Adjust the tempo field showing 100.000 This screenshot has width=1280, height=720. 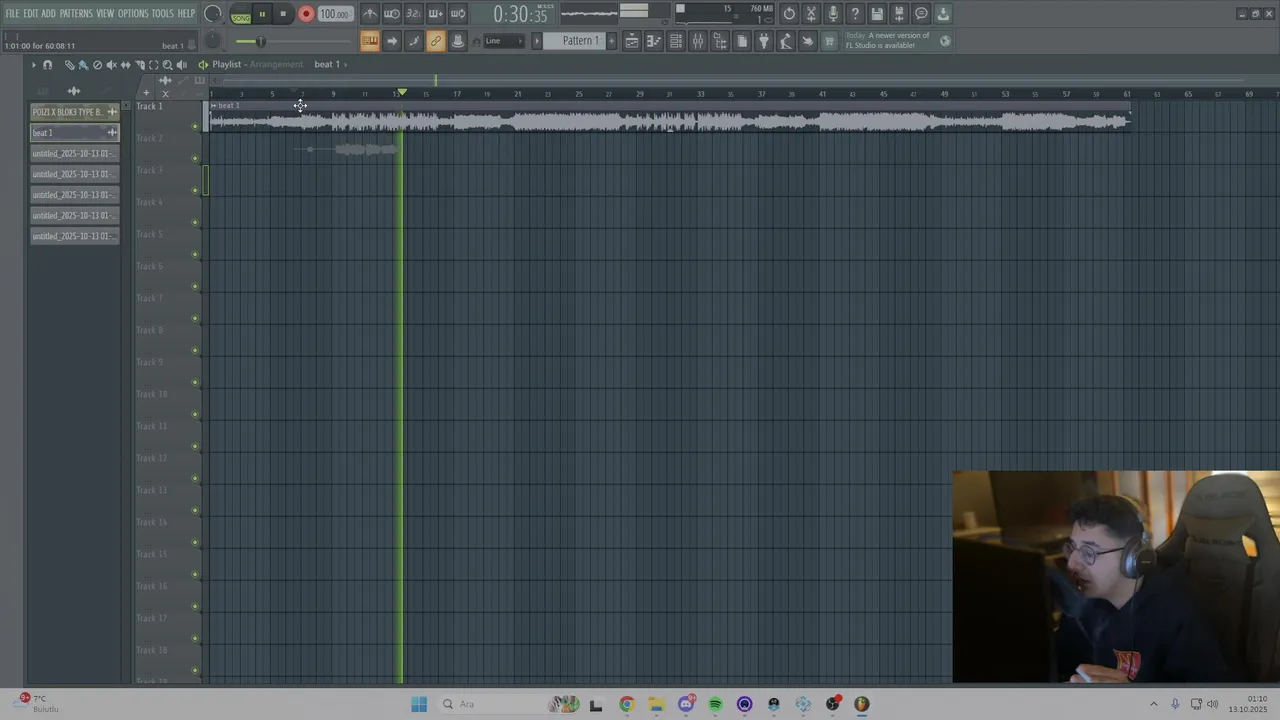pos(335,14)
